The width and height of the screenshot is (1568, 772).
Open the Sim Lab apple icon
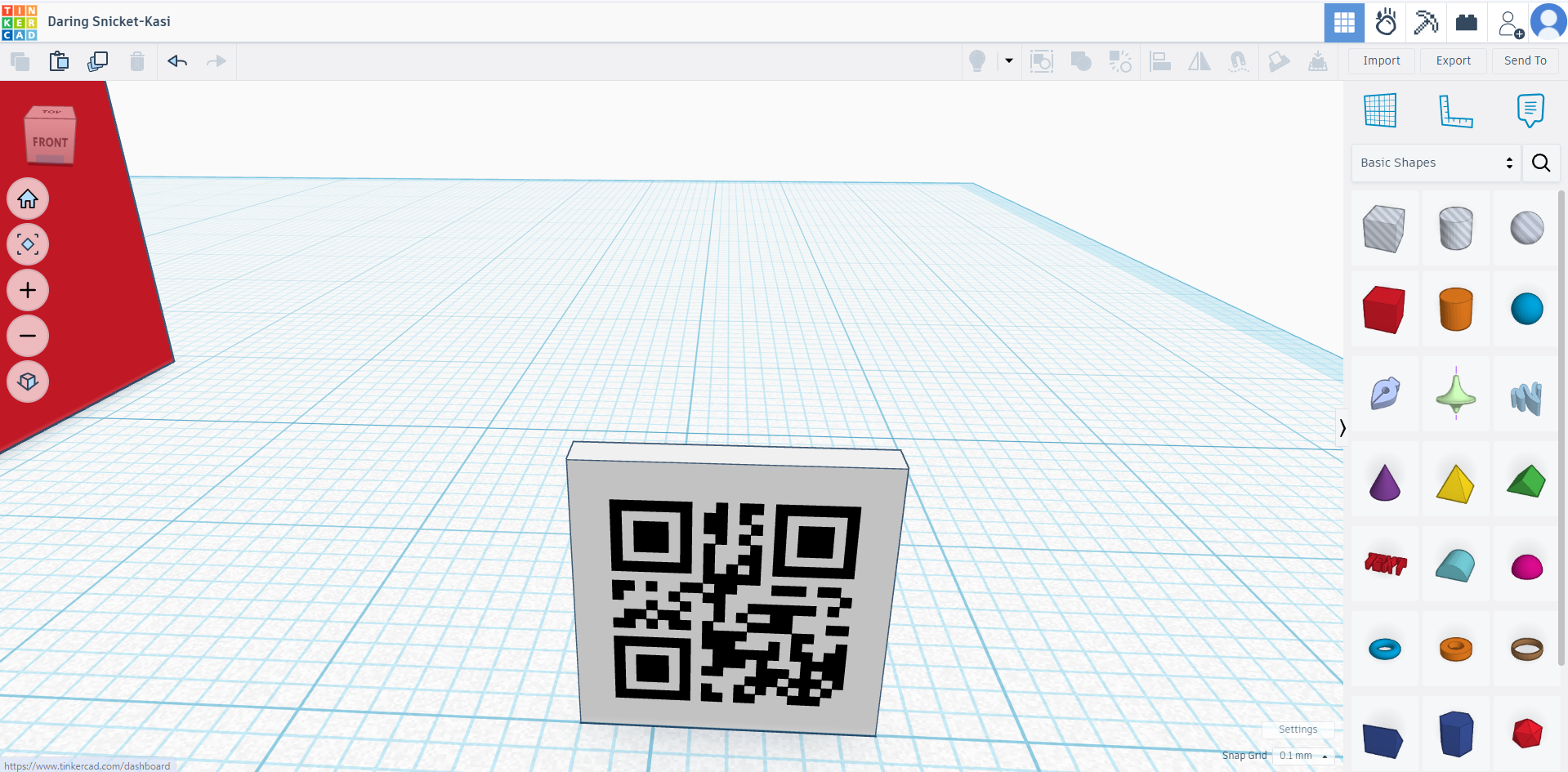coord(1386,22)
